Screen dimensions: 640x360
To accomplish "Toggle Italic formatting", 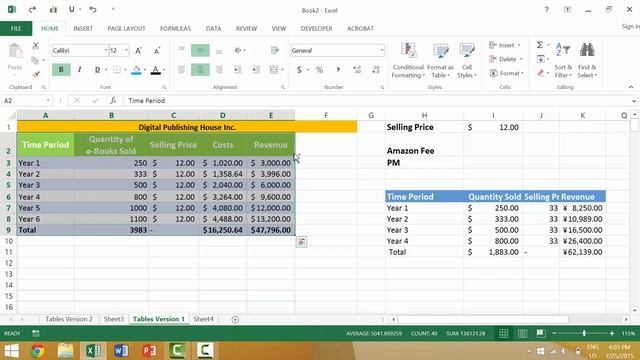I will (x=80, y=70).
